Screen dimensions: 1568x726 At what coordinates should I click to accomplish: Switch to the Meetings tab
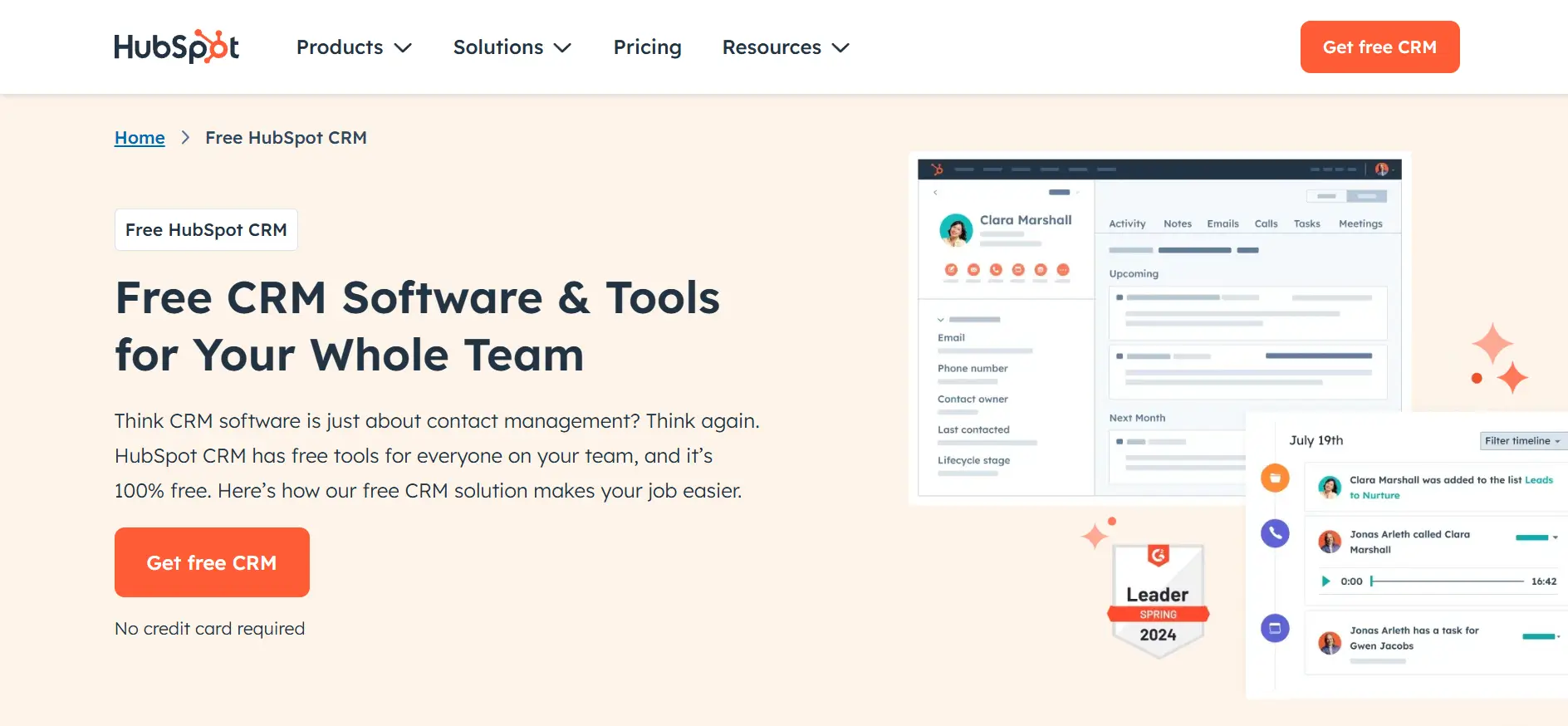[1360, 223]
